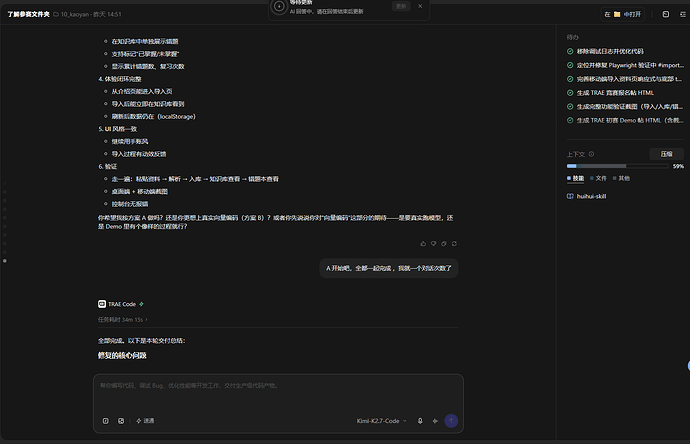
Task: Click the bullet line containing 'localStorage'
Action: [x=154, y=117]
